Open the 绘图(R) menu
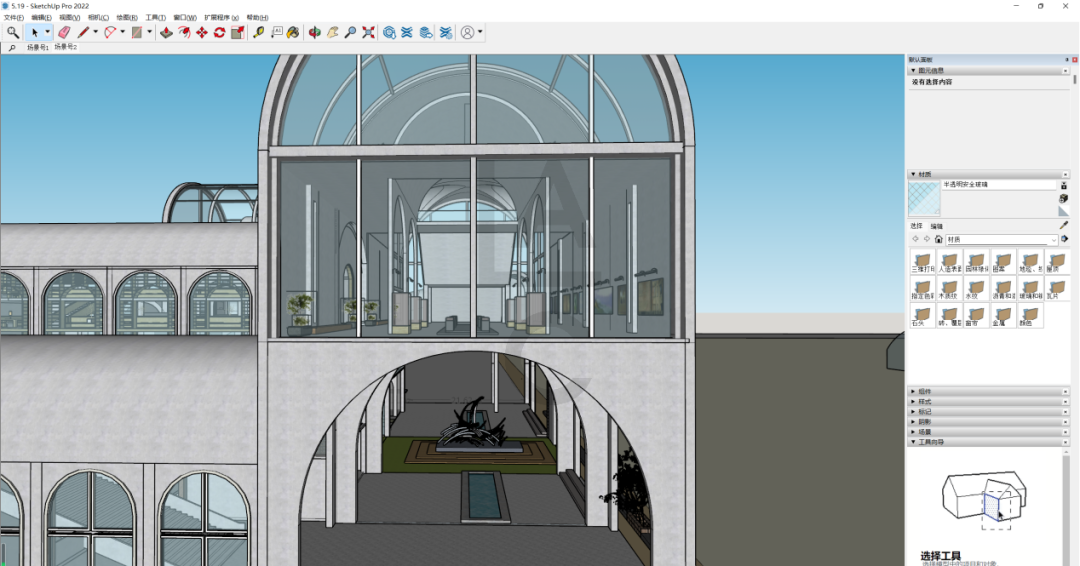The height and width of the screenshot is (566, 1080). (x=127, y=18)
